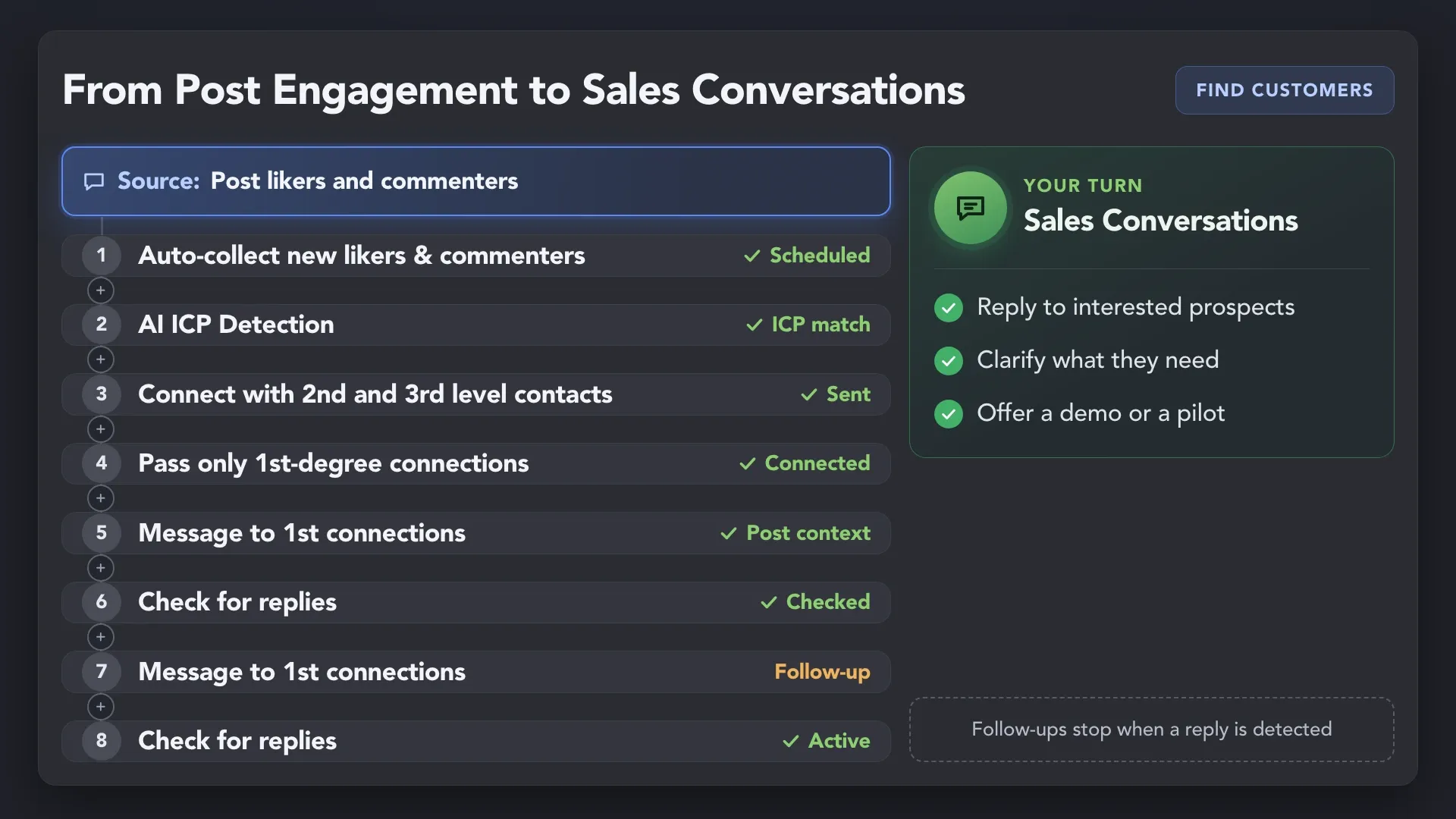
Task: Open Connect with 2nd and 3rd level contacts
Action: pos(476,394)
